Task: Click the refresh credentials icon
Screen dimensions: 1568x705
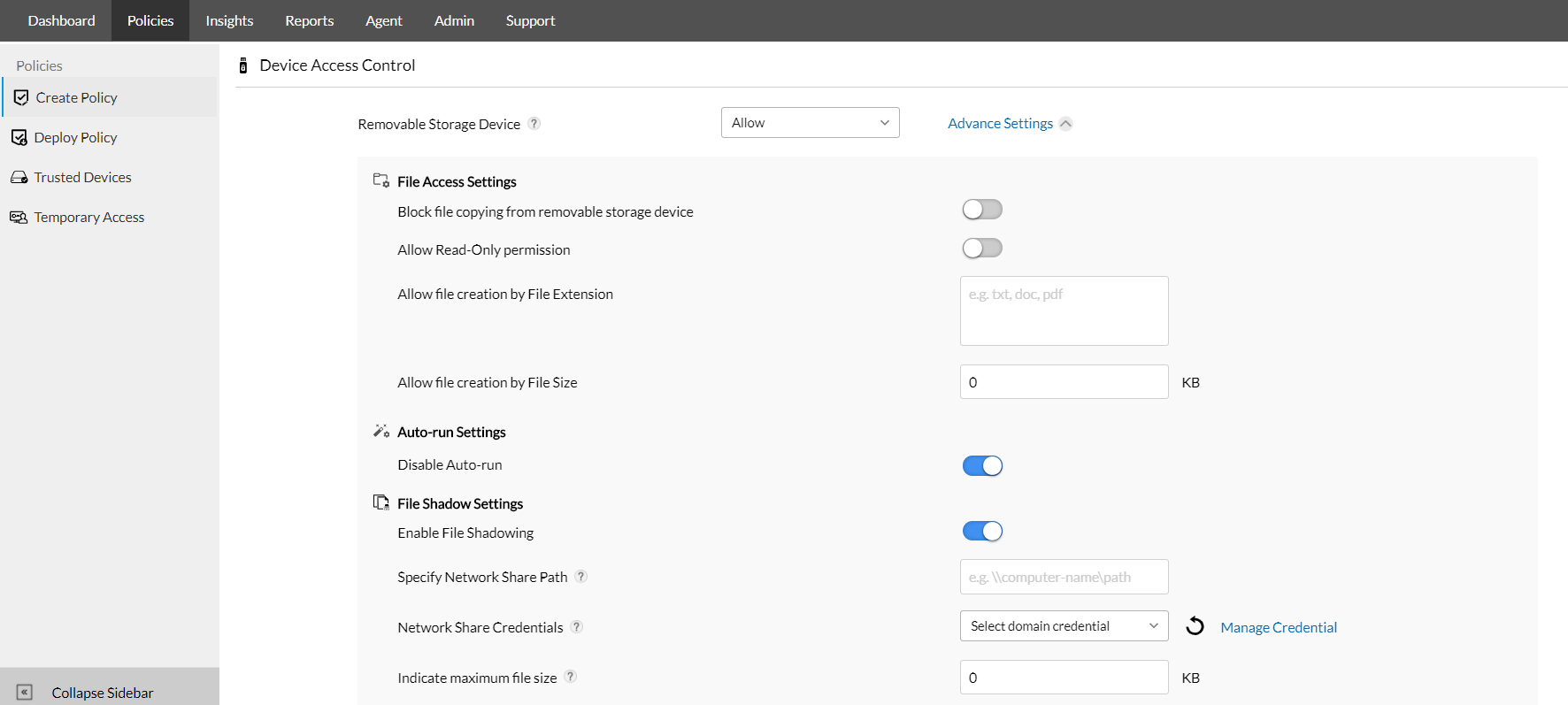Action: (1195, 626)
